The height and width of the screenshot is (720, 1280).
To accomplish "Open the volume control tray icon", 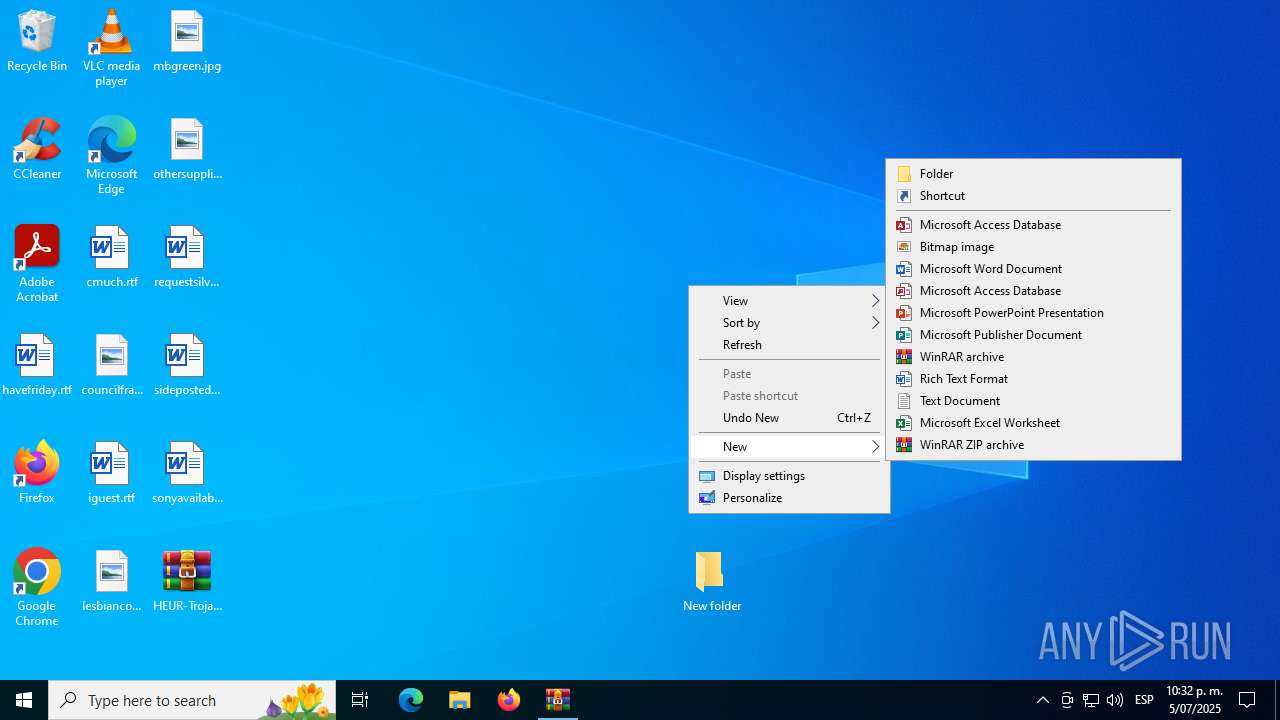I will click(x=1115, y=700).
